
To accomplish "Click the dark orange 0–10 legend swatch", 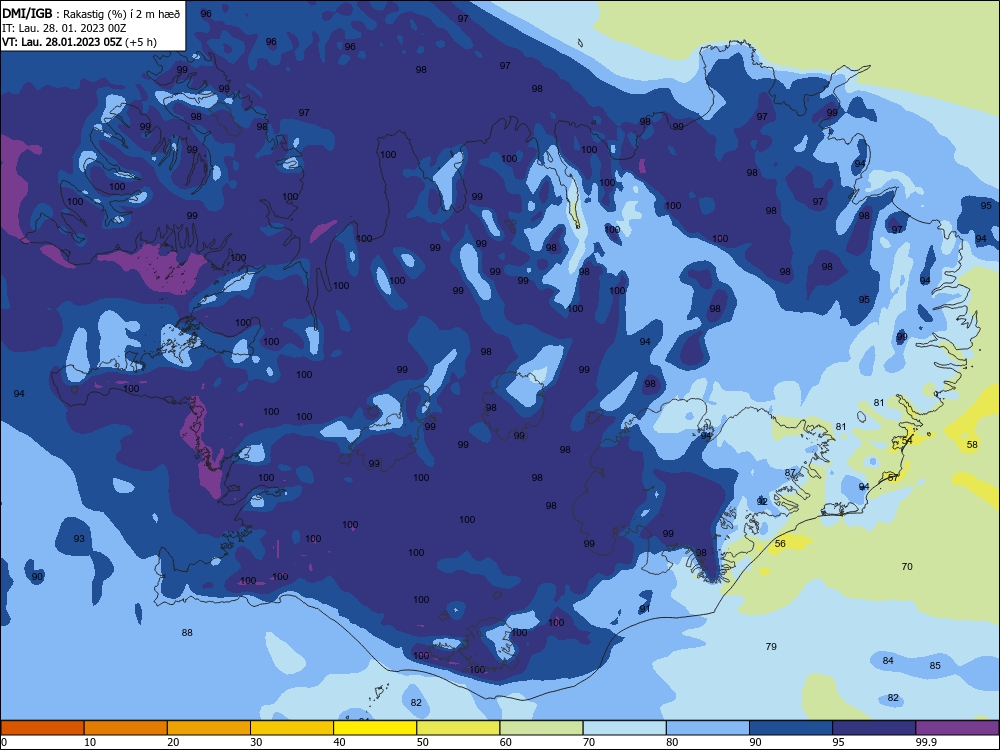I will coord(42,728).
